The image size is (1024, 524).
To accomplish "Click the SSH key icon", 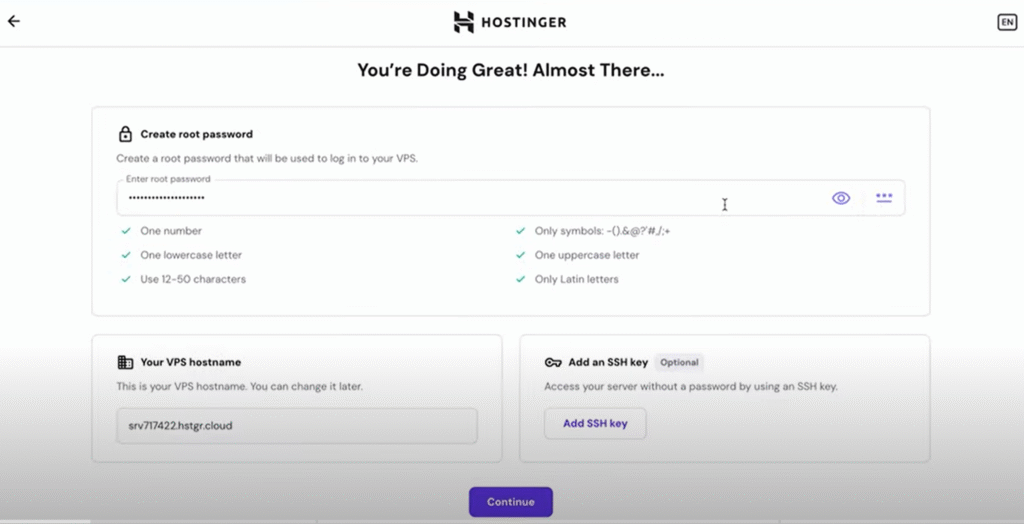I will tap(553, 363).
